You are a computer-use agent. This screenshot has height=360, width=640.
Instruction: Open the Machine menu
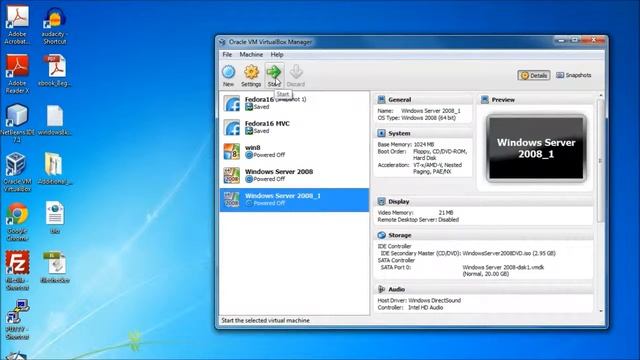(x=251, y=55)
